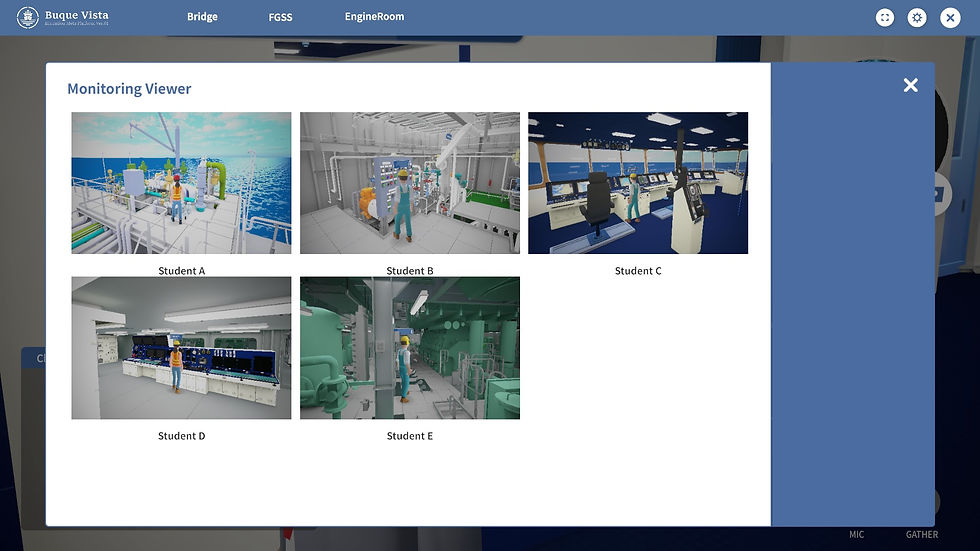
Task: Open the settings gear icon
Action: tap(917, 17)
